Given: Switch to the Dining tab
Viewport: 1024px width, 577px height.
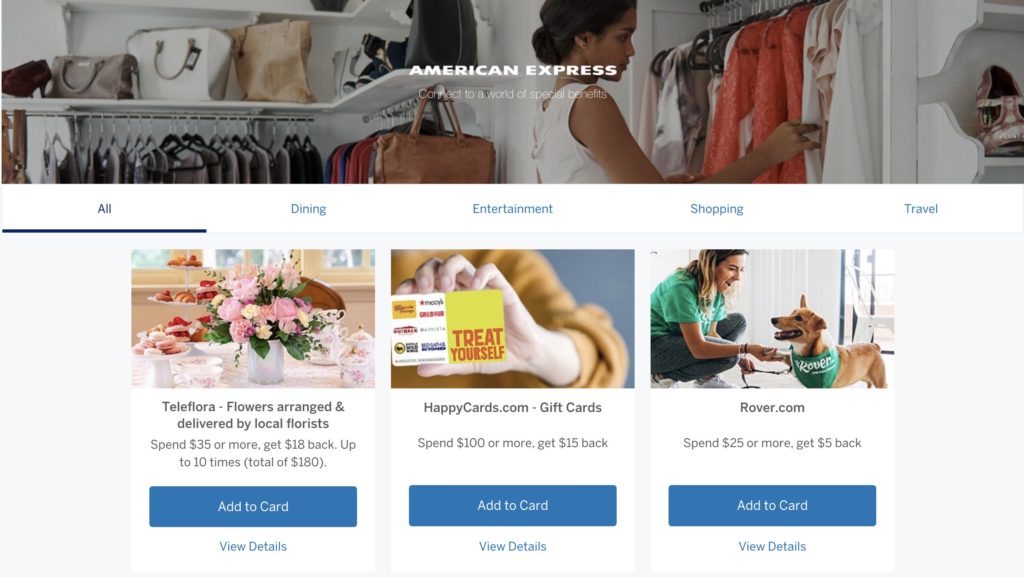Looking at the screenshot, I should click(x=308, y=209).
